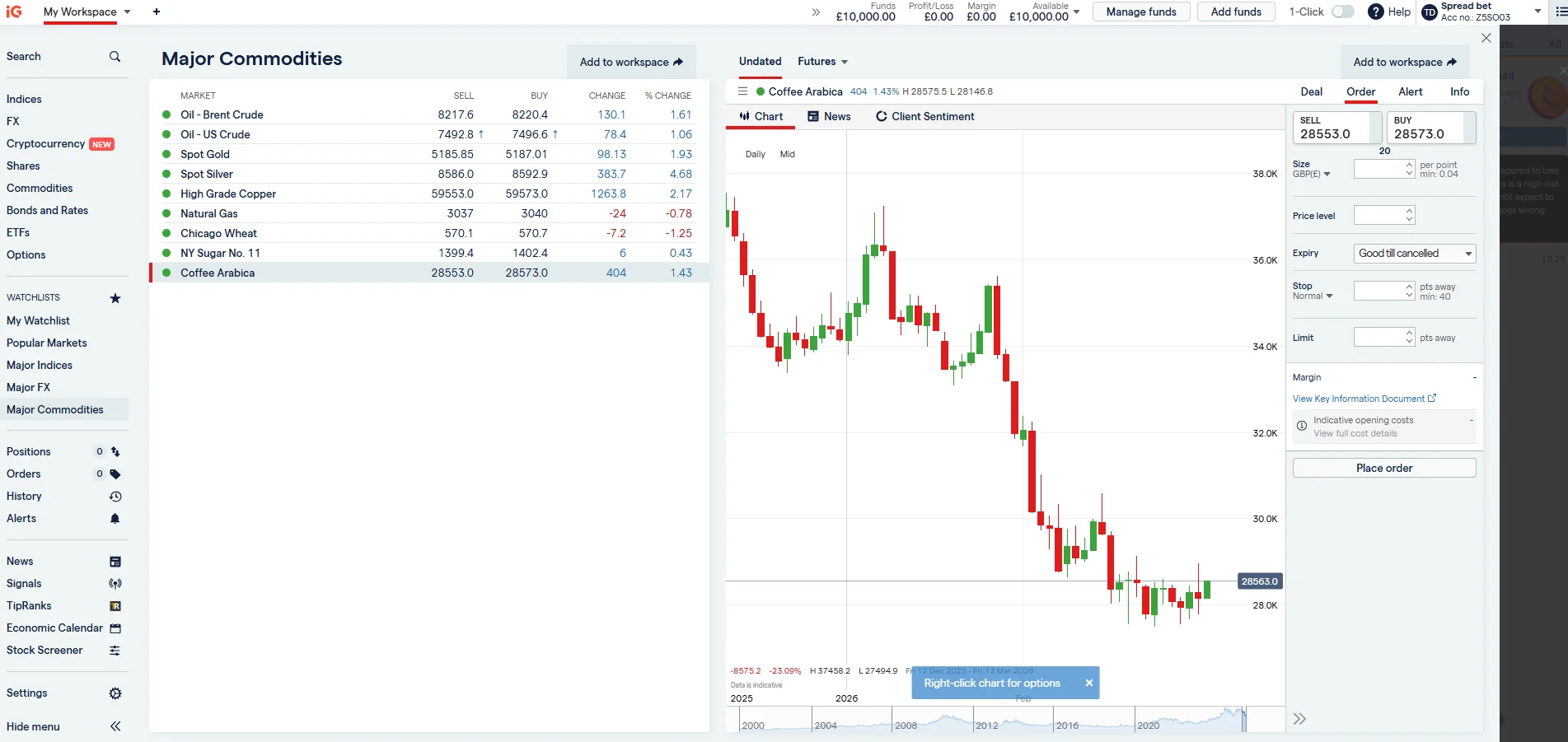The width and height of the screenshot is (1568, 742).
Task: Switch to the Client Sentiment tab
Action: (924, 116)
